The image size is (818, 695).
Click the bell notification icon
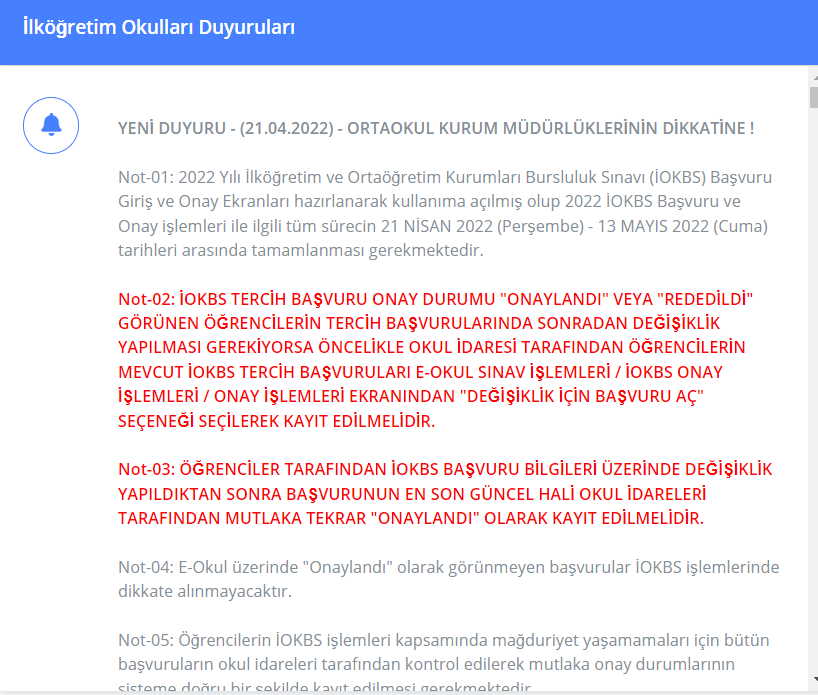(51, 125)
